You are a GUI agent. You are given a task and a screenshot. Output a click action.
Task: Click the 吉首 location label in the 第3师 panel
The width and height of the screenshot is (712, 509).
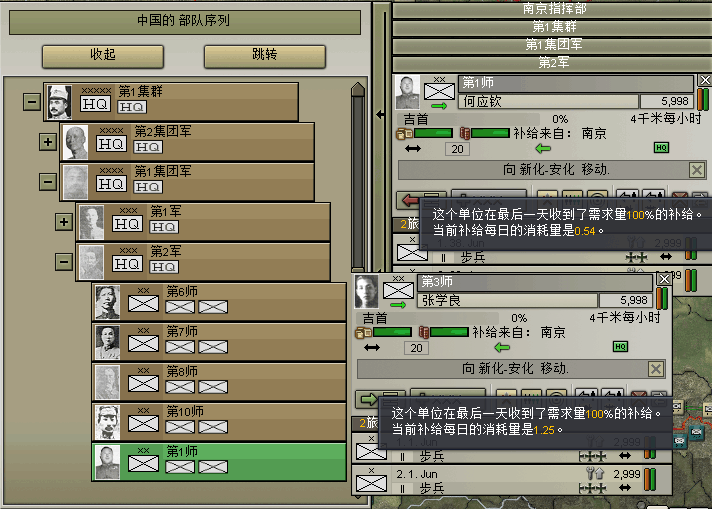click(x=375, y=318)
